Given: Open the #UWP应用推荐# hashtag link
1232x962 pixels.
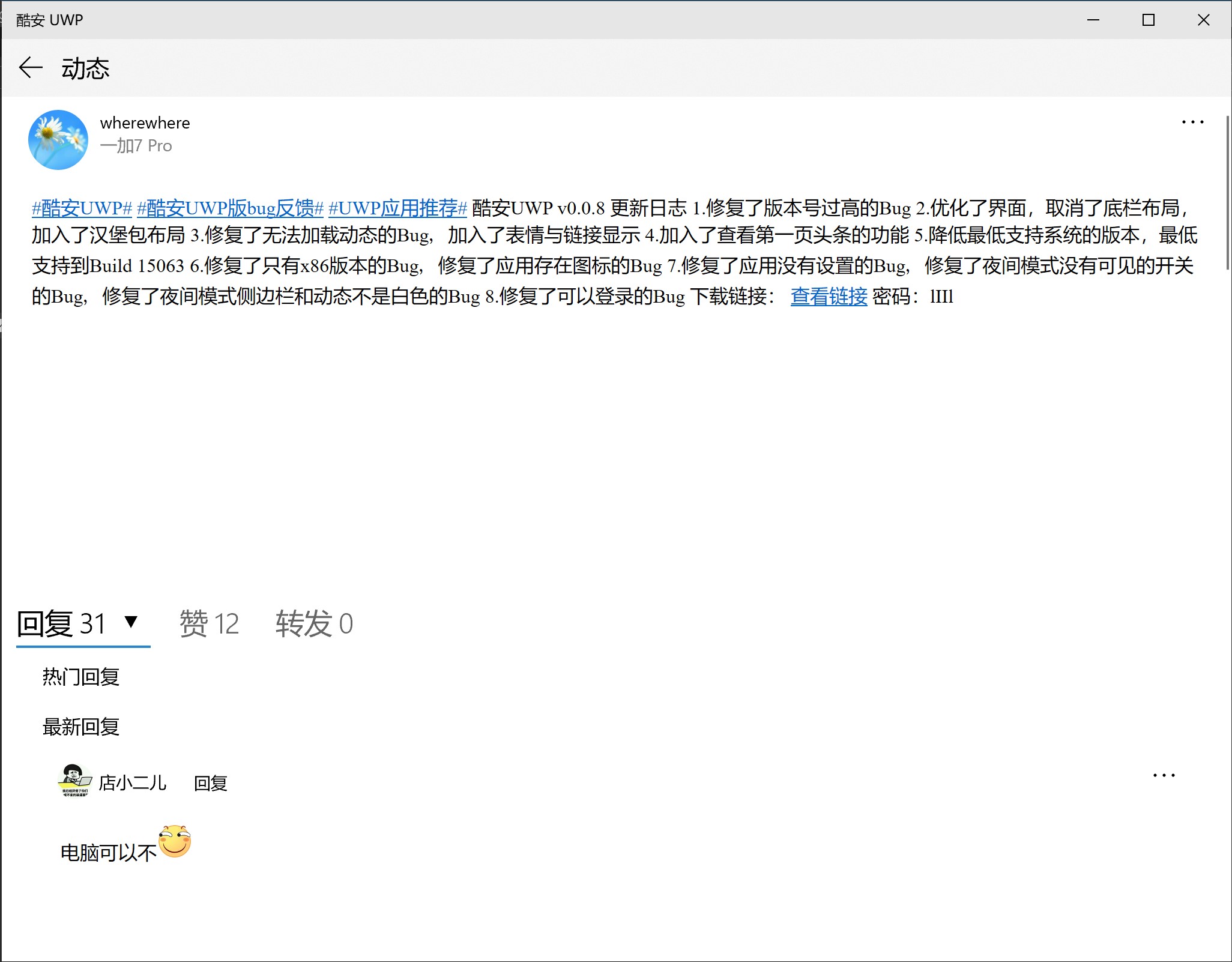Looking at the screenshot, I should pyautogui.click(x=397, y=208).
